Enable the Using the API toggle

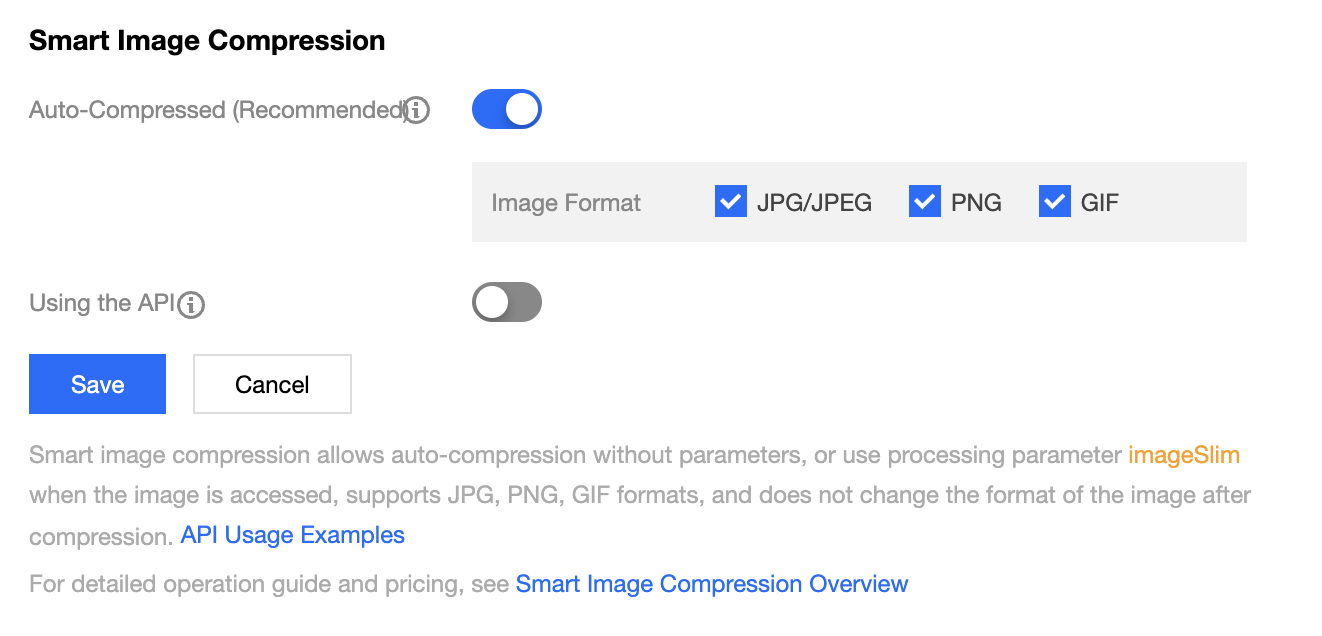(x=506, y=303)
